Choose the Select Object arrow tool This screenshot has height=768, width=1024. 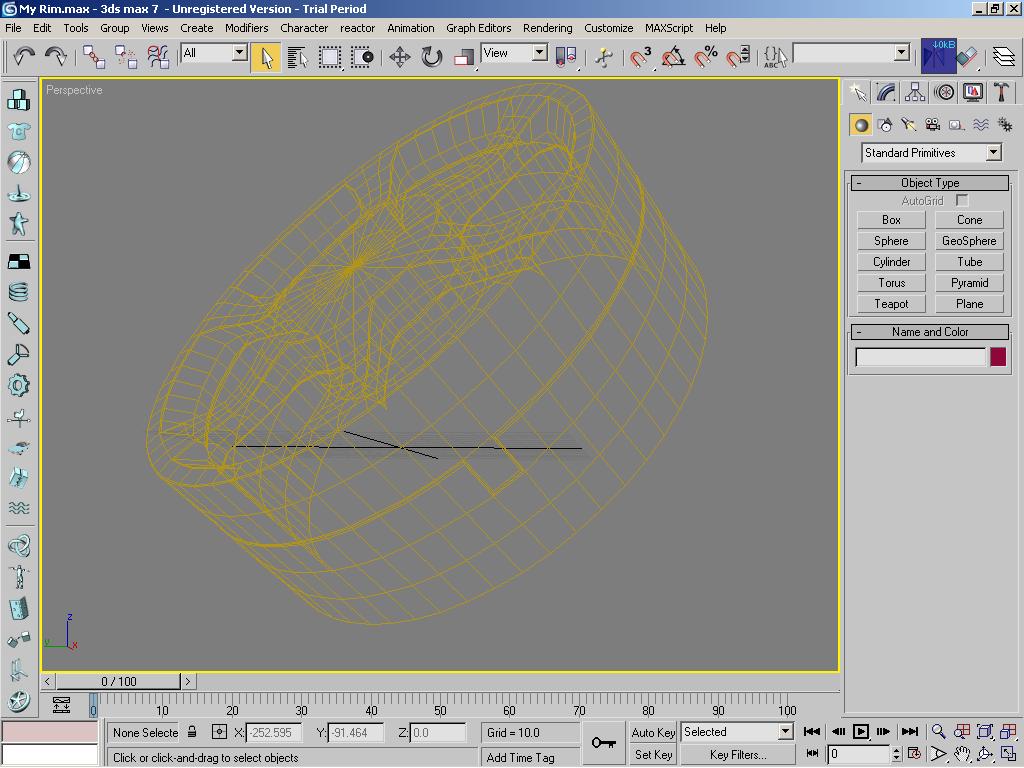pos(266,57)
